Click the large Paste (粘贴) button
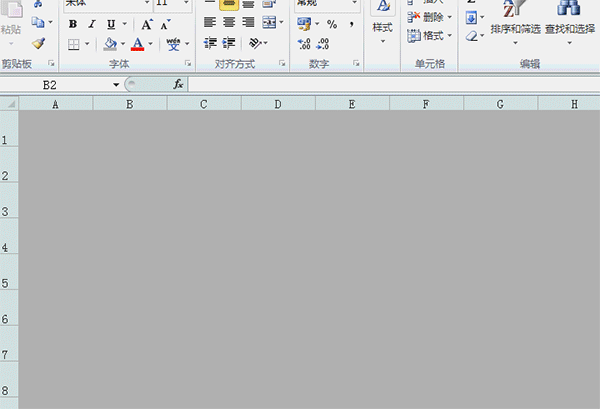600x409 pixels. 11,23
